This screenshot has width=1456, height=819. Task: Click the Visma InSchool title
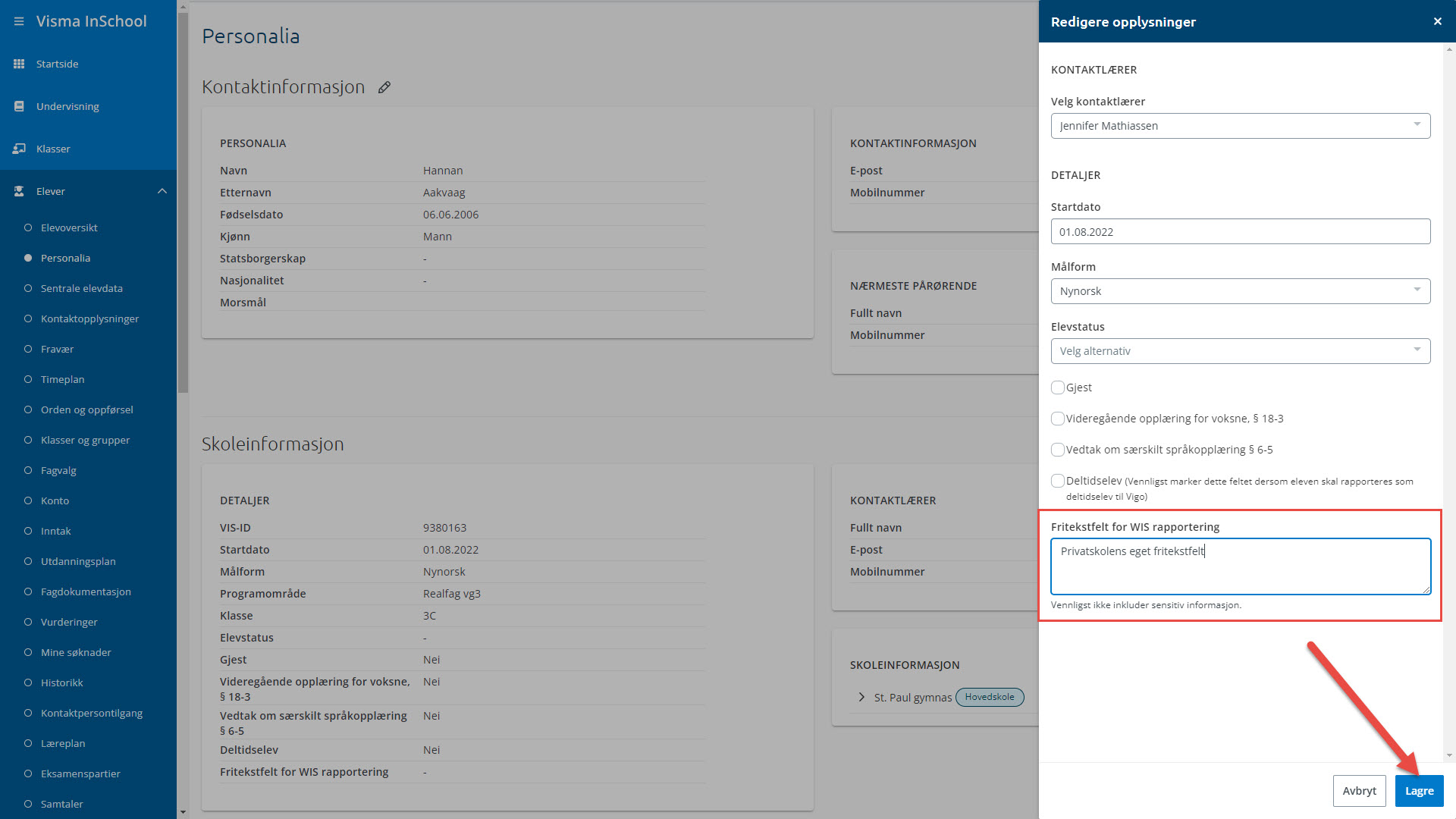tap(92, 21)
